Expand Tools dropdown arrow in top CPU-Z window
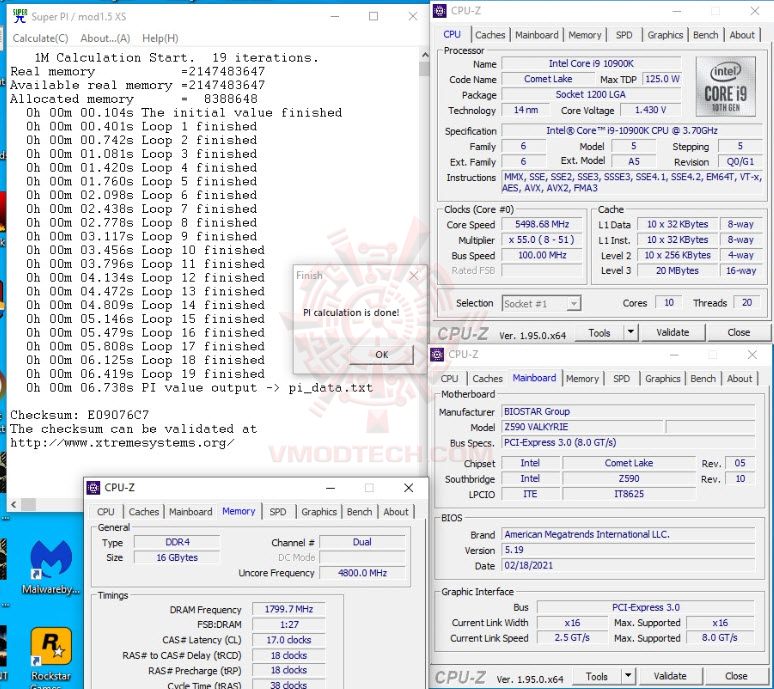Image resolution: width=774 pixels, height=689 pixels. [x=631, y=333]
